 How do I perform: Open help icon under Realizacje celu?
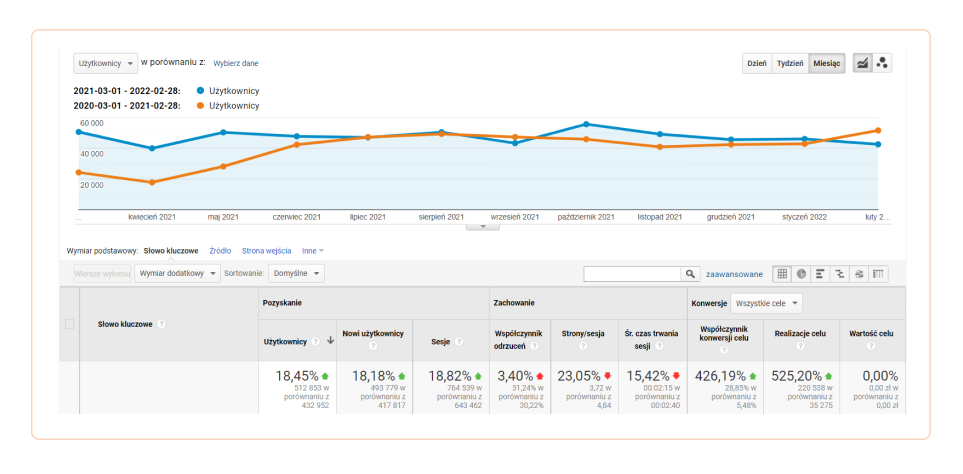point(800,346)
